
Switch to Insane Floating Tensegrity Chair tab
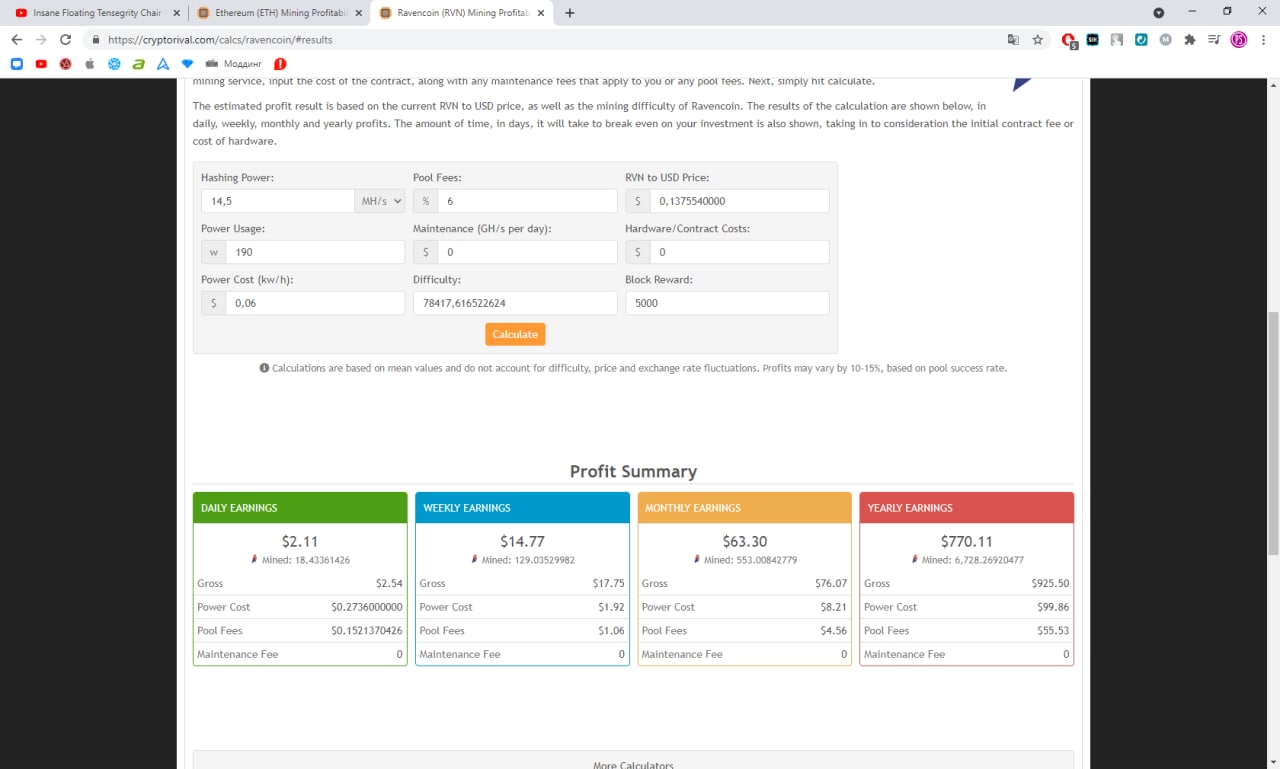click(x=96, y=13)
